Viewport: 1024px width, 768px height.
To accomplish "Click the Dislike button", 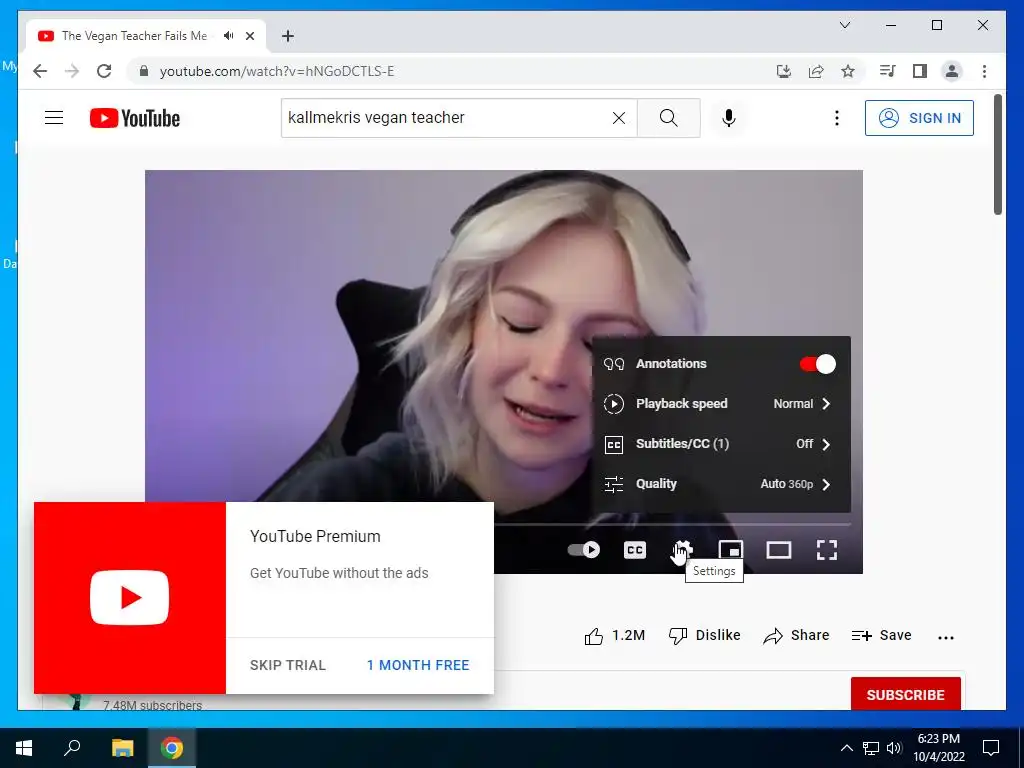I will click(x=705, y=635).
